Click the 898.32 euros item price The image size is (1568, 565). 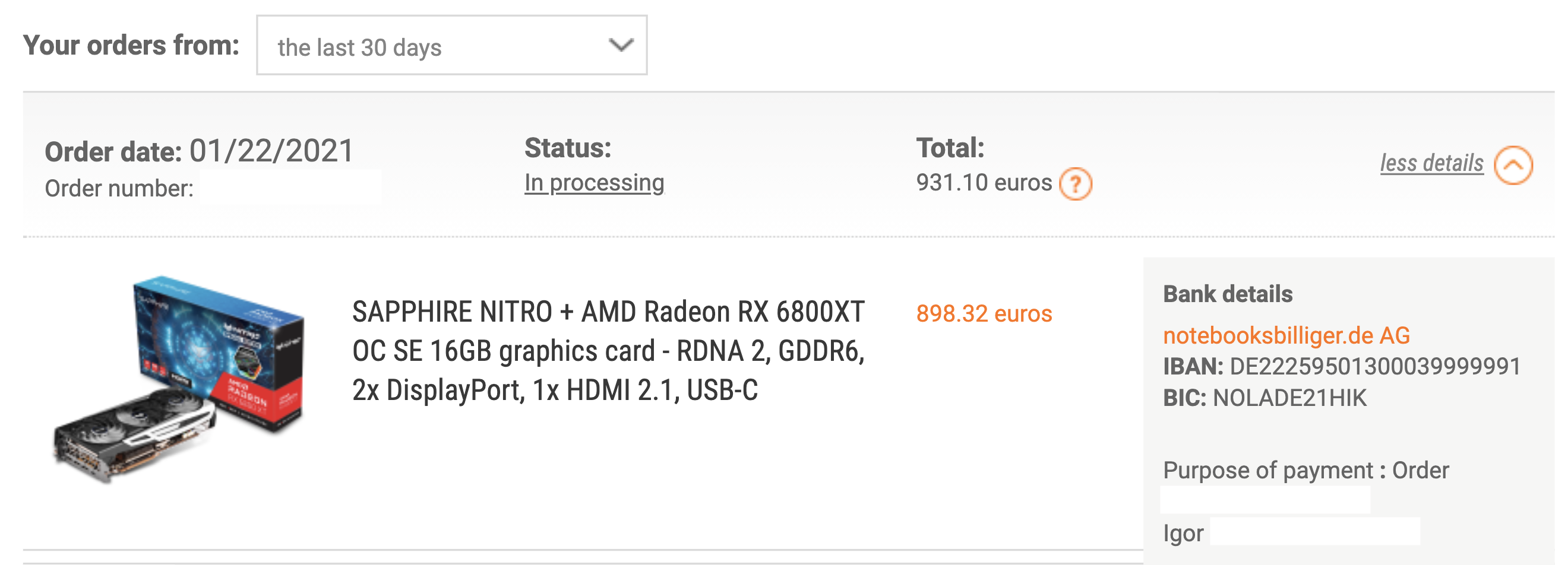point(984,314)
